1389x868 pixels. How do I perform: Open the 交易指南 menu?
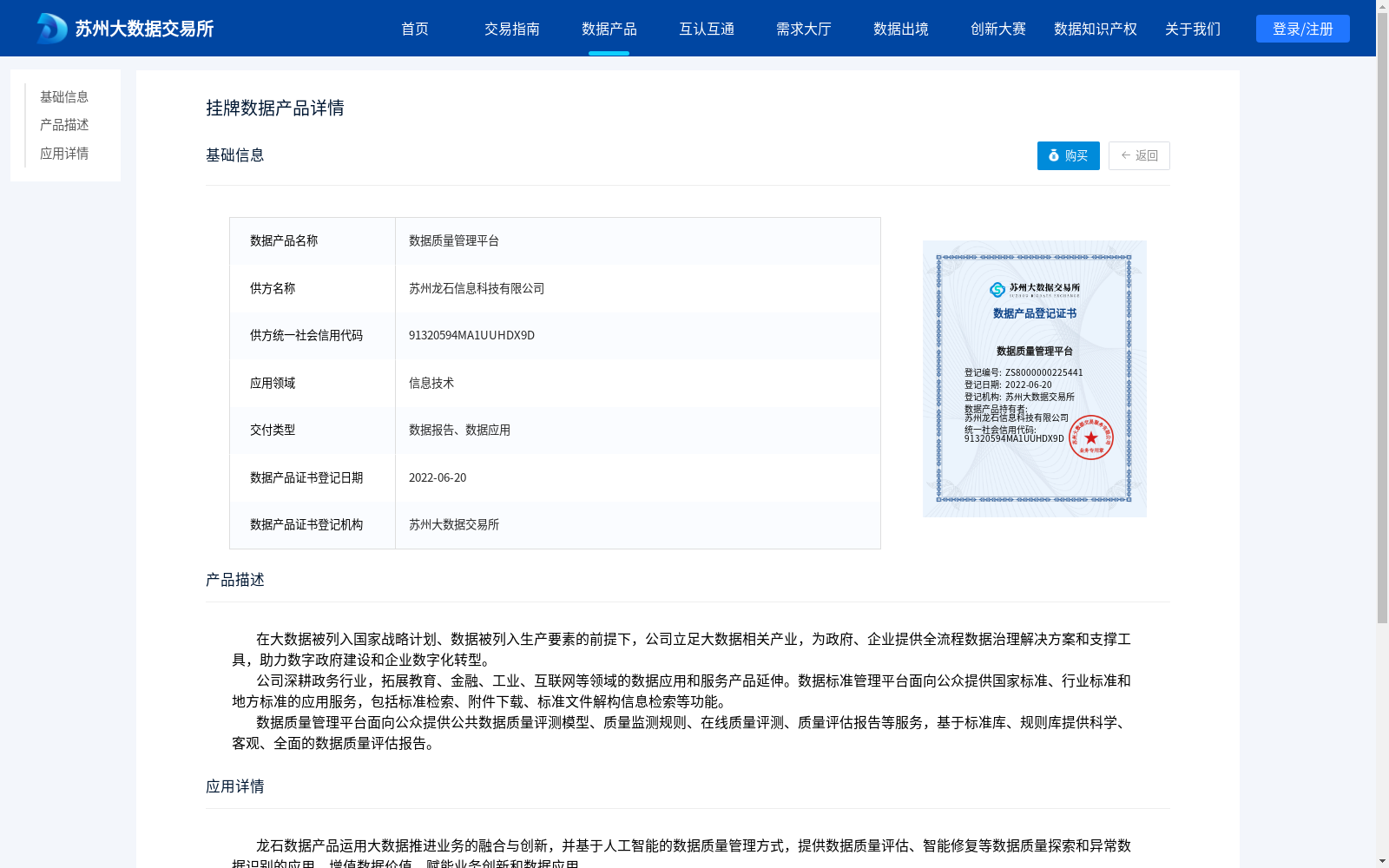pyautogui.click(x=512, y=29)
